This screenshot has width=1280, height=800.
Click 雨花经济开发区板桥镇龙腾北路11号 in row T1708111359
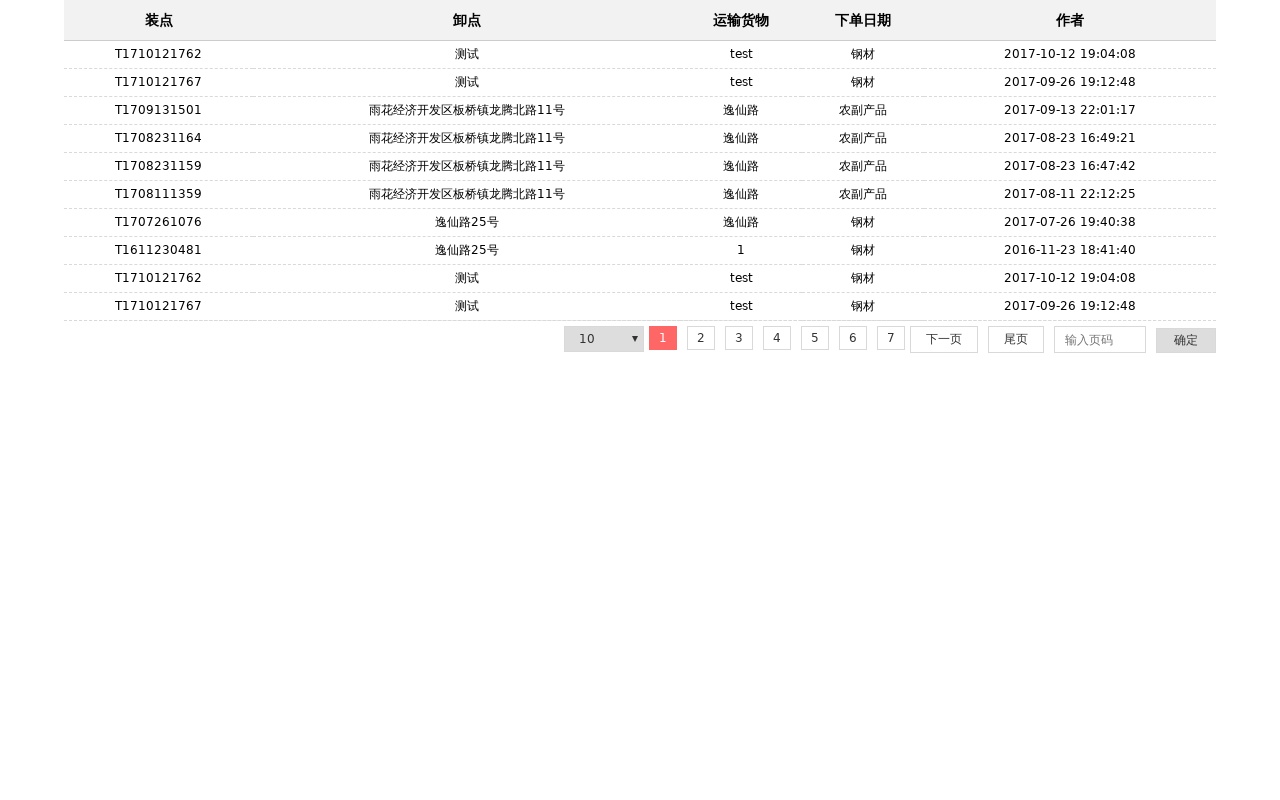pos(467,194)
